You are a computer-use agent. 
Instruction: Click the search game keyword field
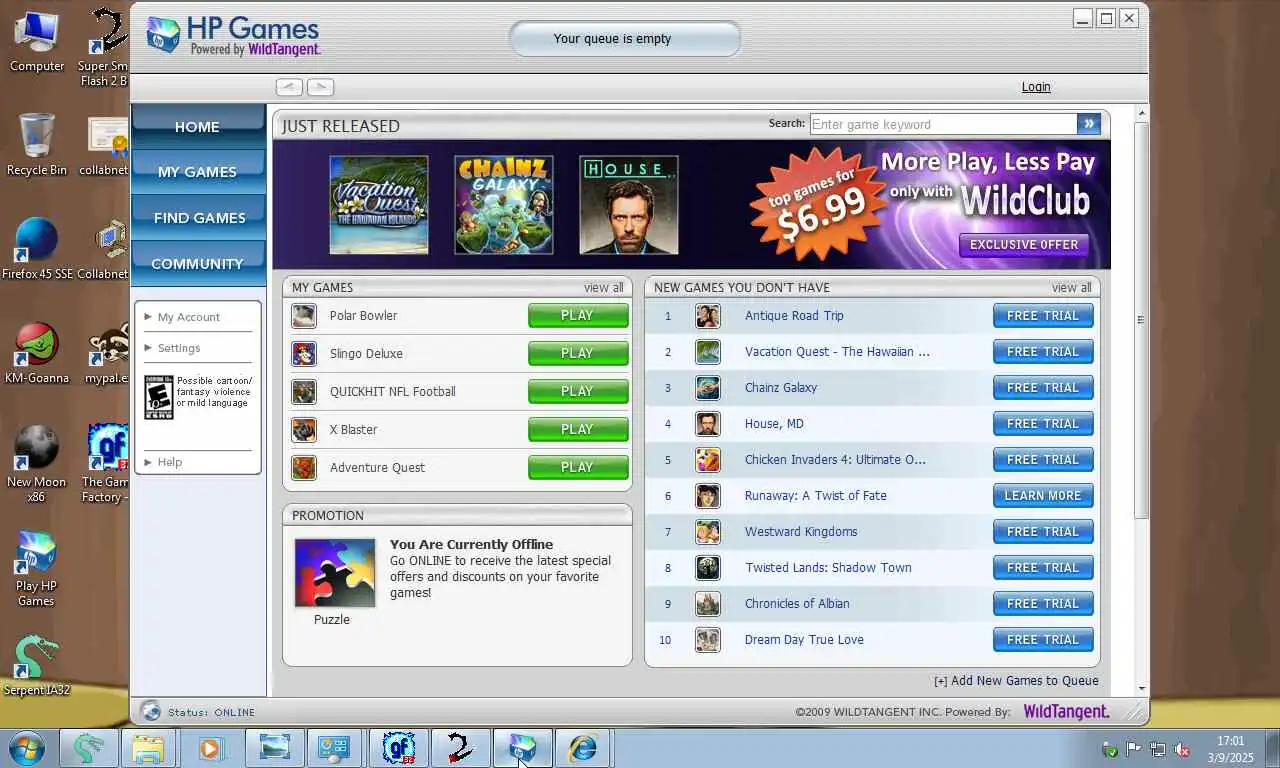(943, 124)
